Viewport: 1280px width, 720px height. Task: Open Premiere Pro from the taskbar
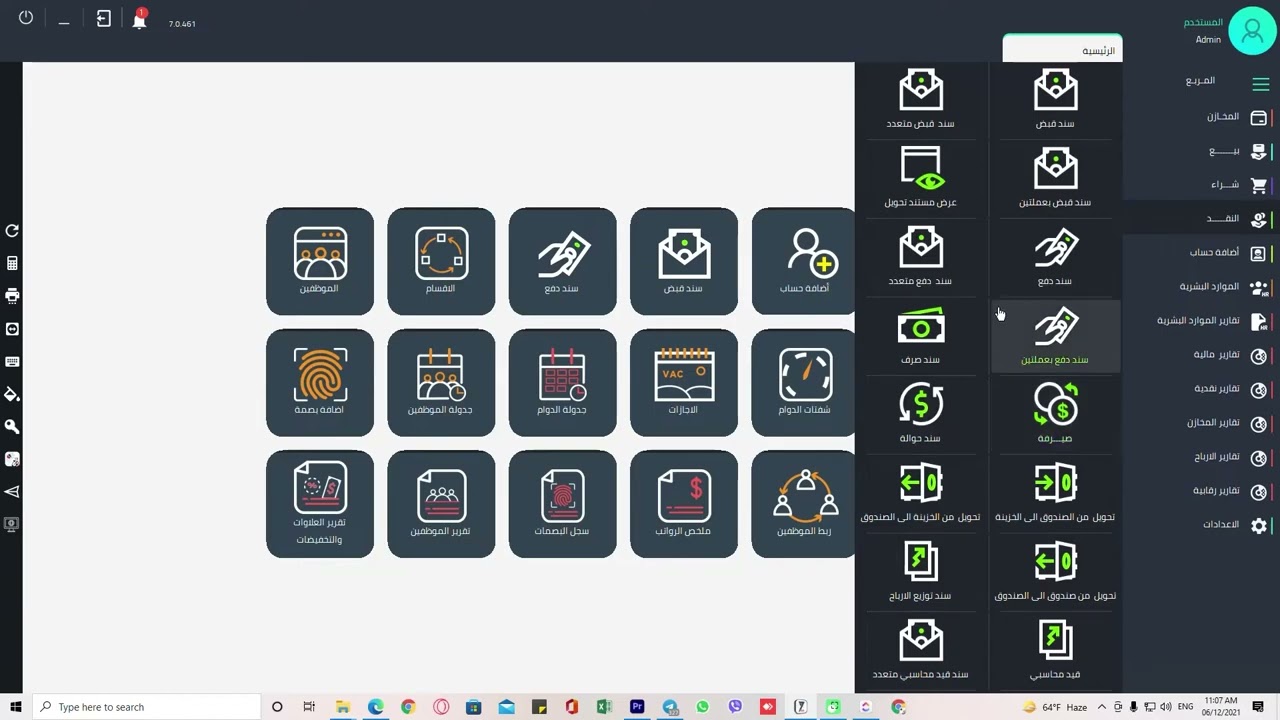(x=637, y=707)
